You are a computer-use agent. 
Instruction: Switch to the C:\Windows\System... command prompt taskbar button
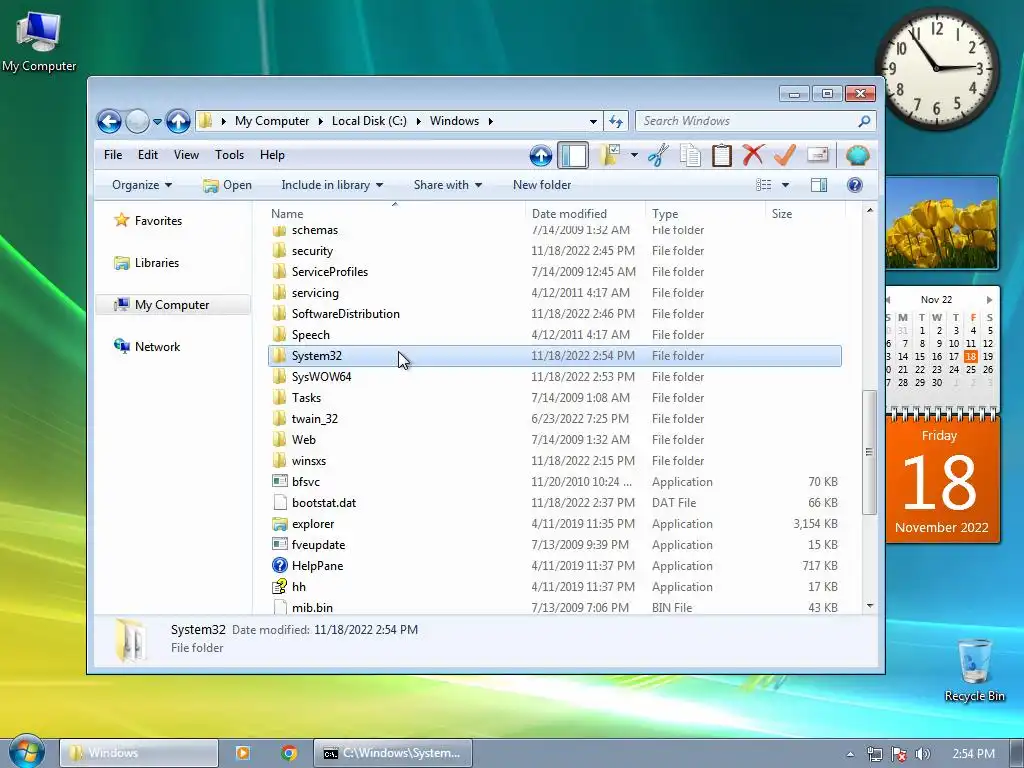(x=392, y=753)
